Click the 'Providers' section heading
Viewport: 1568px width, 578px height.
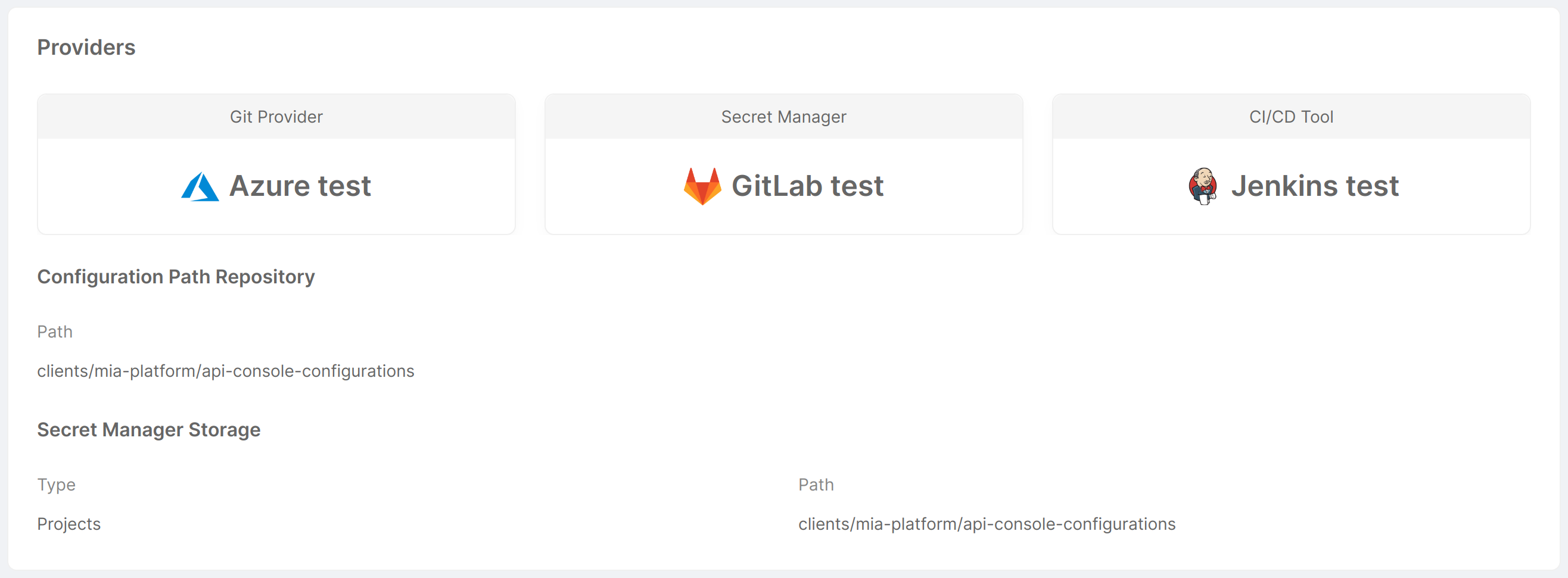[86, 48]
